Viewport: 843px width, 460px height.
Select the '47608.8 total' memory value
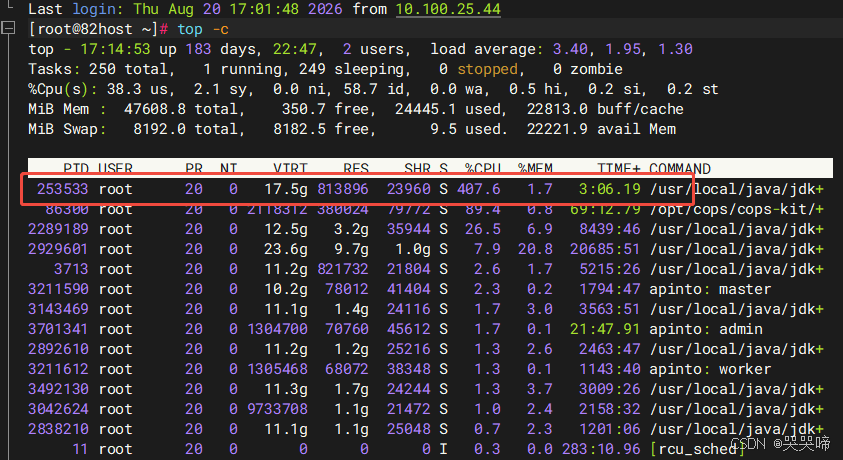(181, 109)
